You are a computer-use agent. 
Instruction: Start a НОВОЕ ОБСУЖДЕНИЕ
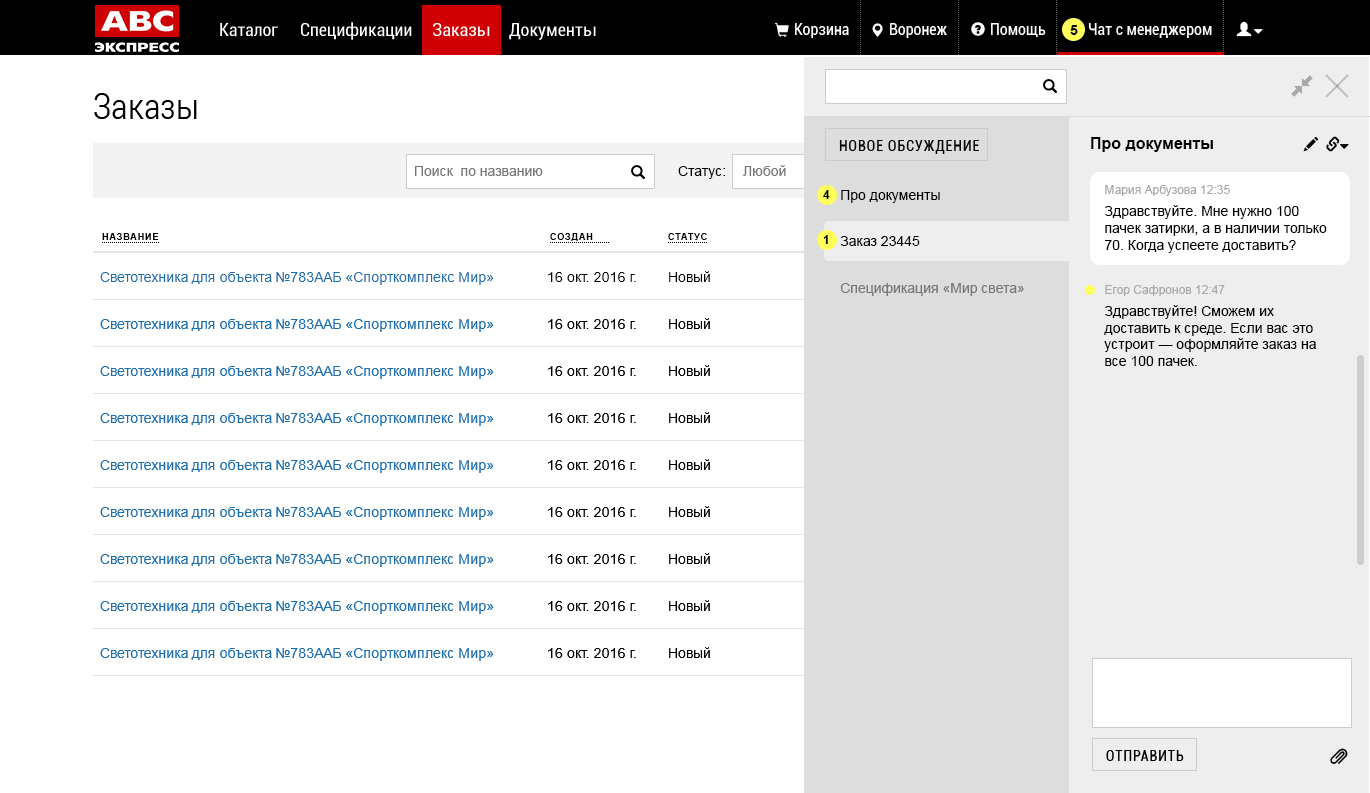pyautogui.click(x=906, y=145)
